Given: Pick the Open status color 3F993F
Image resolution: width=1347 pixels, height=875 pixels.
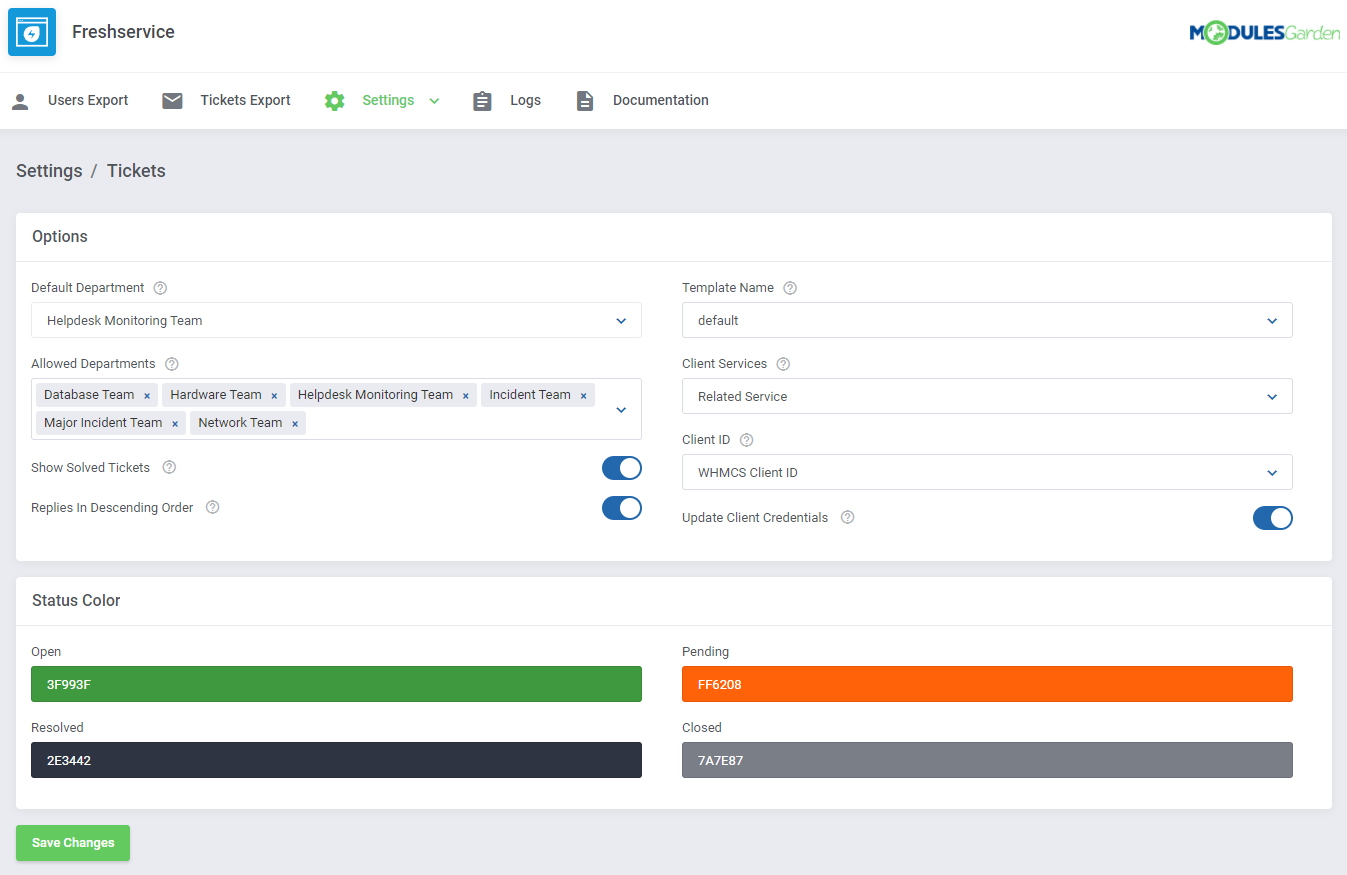Looking at the screenshot, I should pyautogui.click(x=336, y=684).
